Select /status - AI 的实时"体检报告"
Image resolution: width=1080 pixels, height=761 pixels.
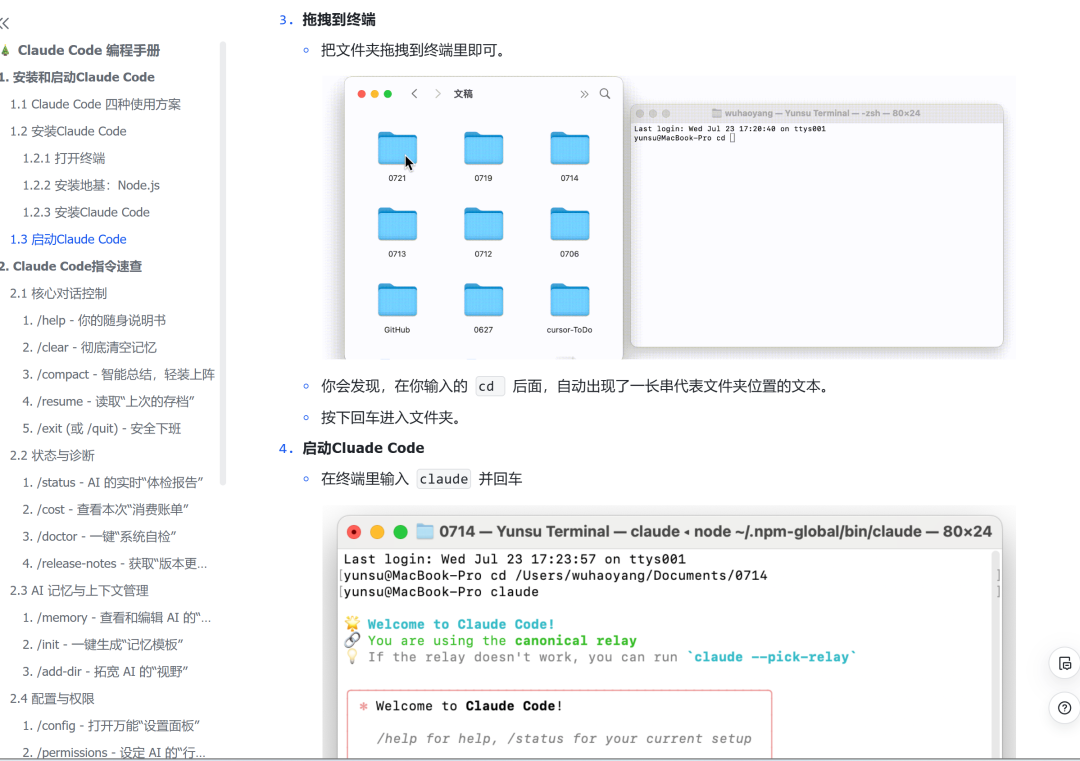click(x=113, y=483)
